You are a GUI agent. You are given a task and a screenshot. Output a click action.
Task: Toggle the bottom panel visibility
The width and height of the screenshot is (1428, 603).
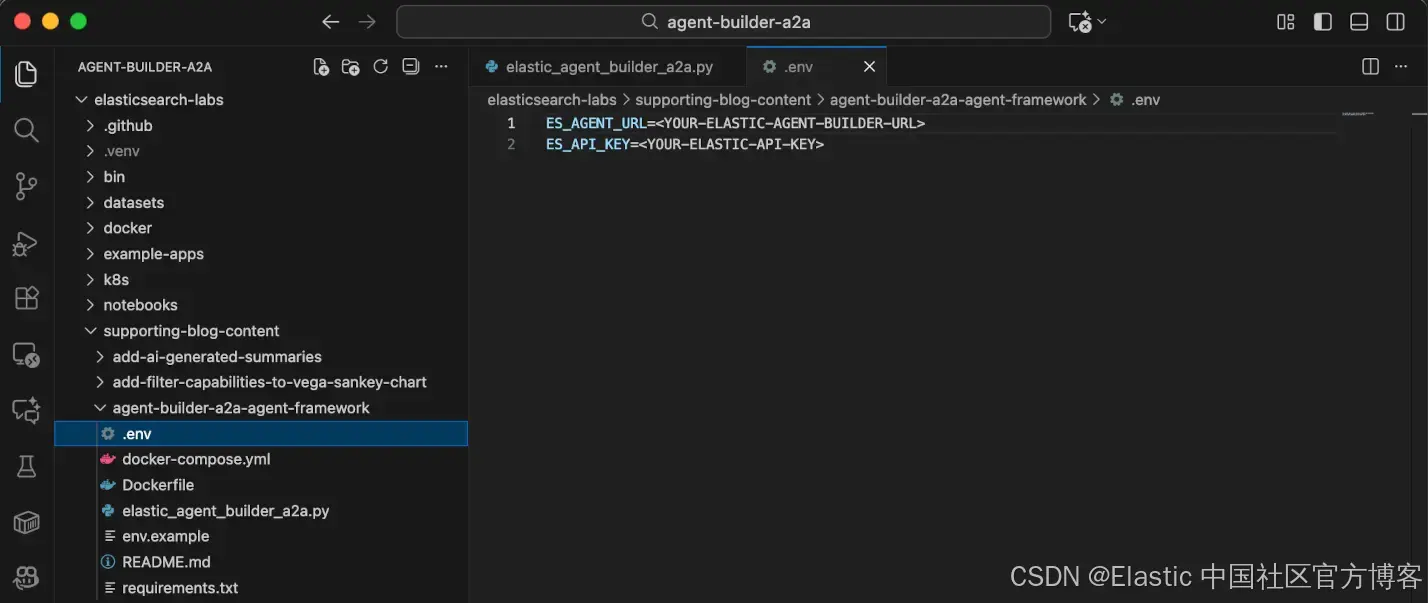1359,22
